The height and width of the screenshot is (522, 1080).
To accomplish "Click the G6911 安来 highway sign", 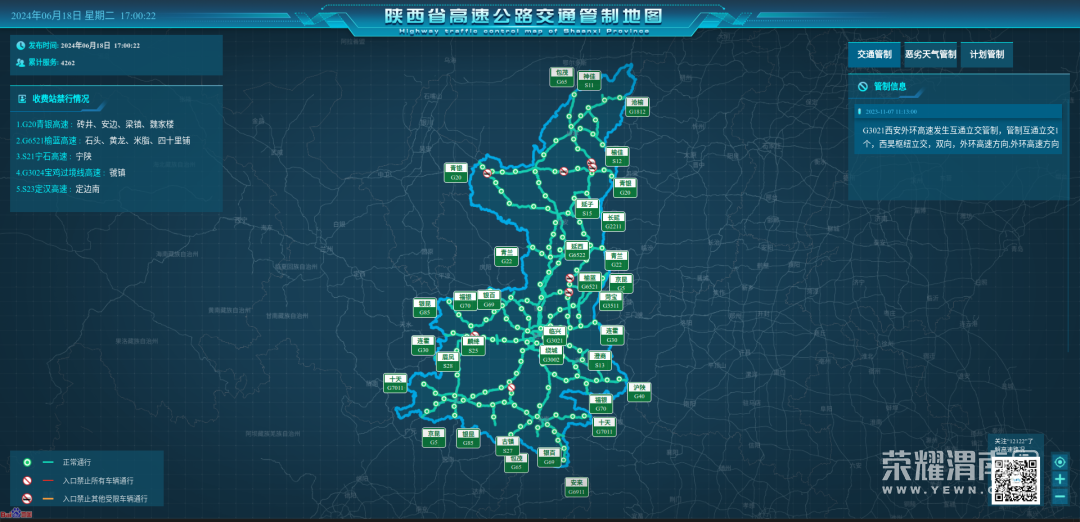I will (576, 487).
